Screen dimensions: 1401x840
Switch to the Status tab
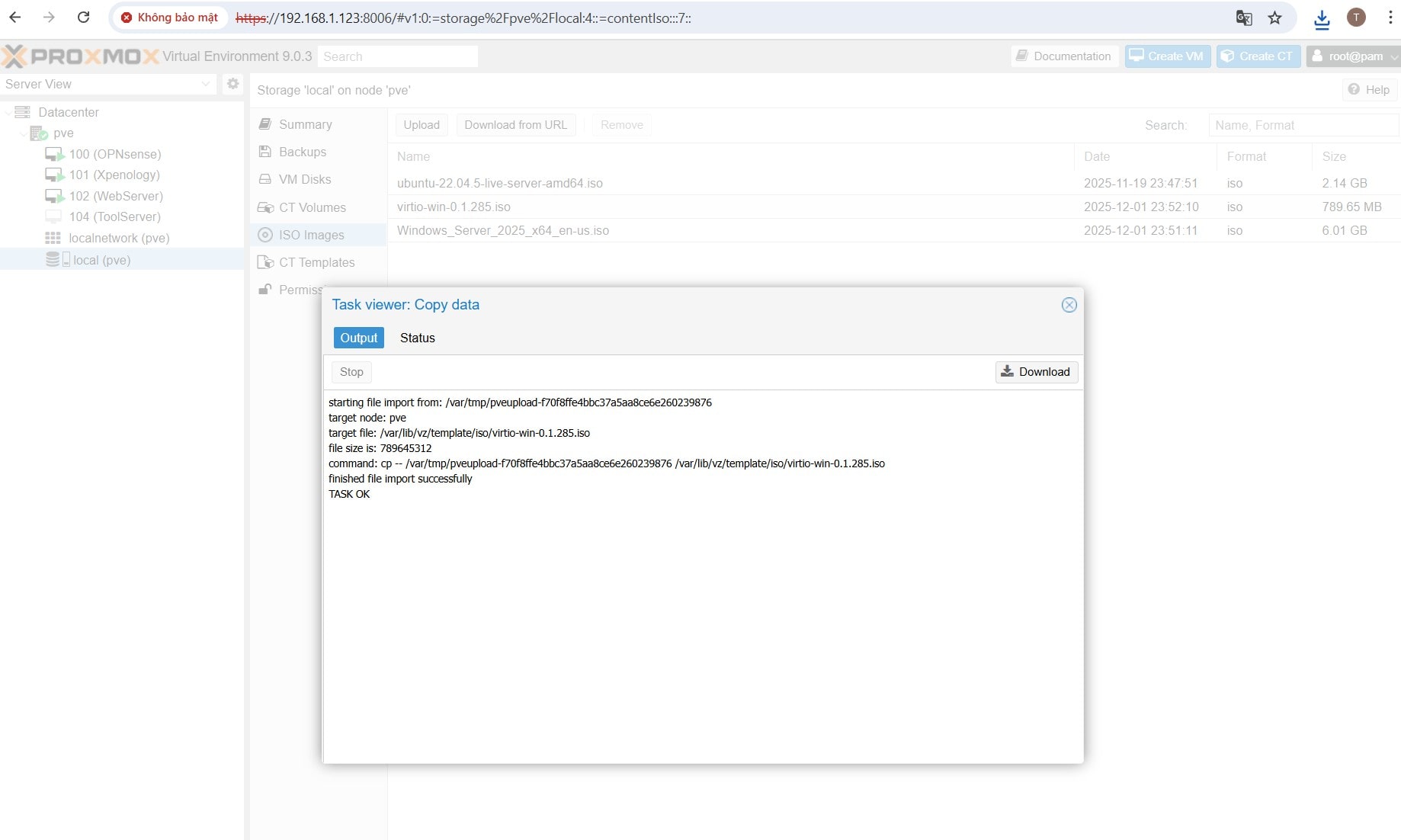point(417,338)
